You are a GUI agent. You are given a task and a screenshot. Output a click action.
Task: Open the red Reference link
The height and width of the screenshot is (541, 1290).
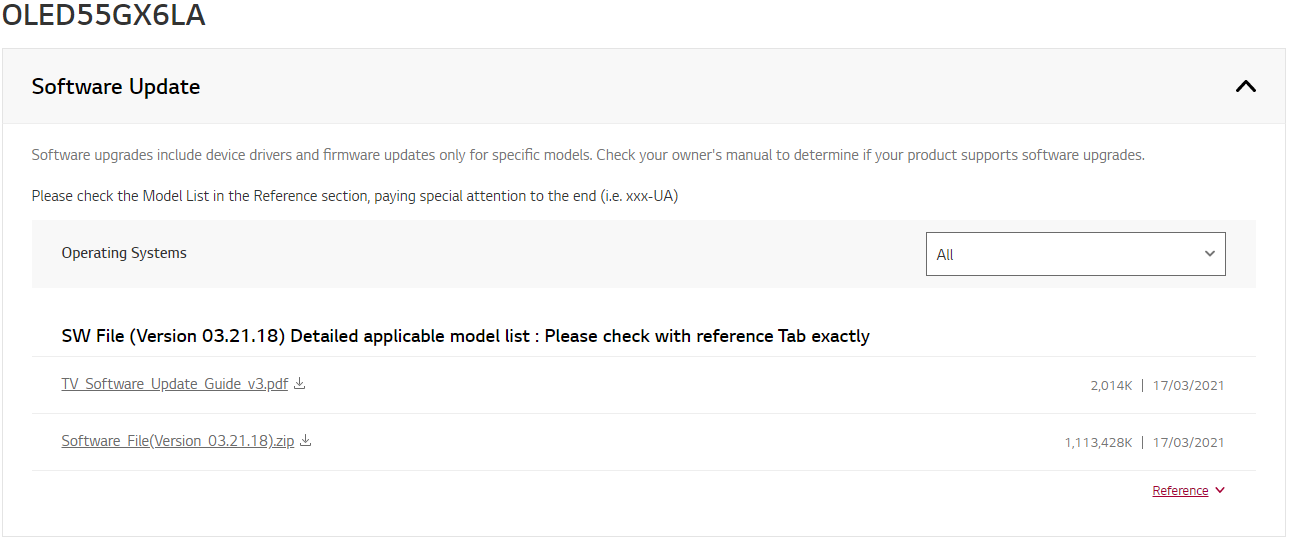click(x=1180, y=491)
